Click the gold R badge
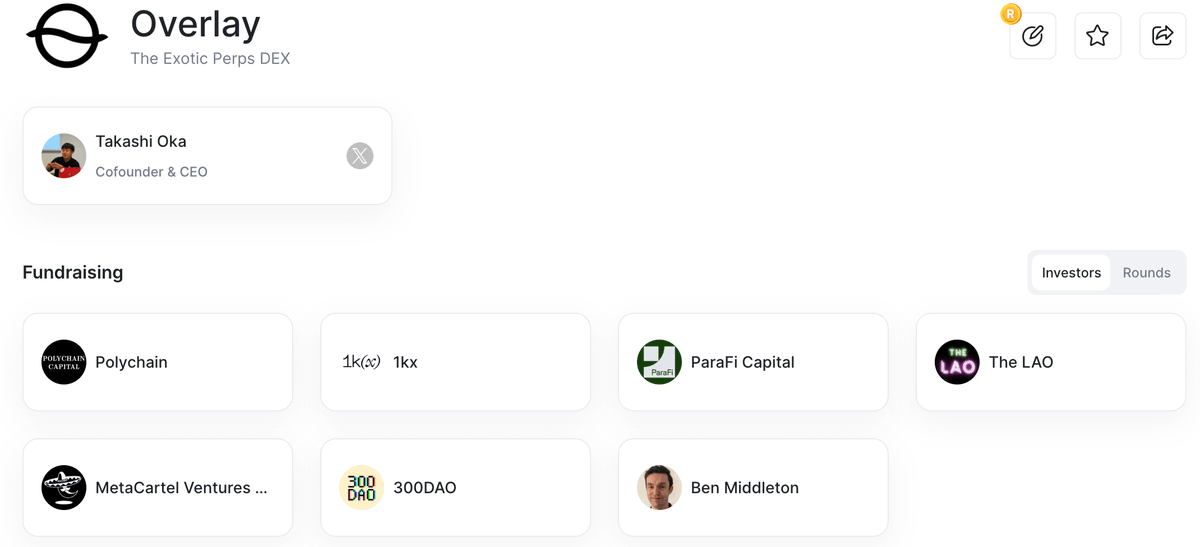1200x547 pixels. 1011,14
